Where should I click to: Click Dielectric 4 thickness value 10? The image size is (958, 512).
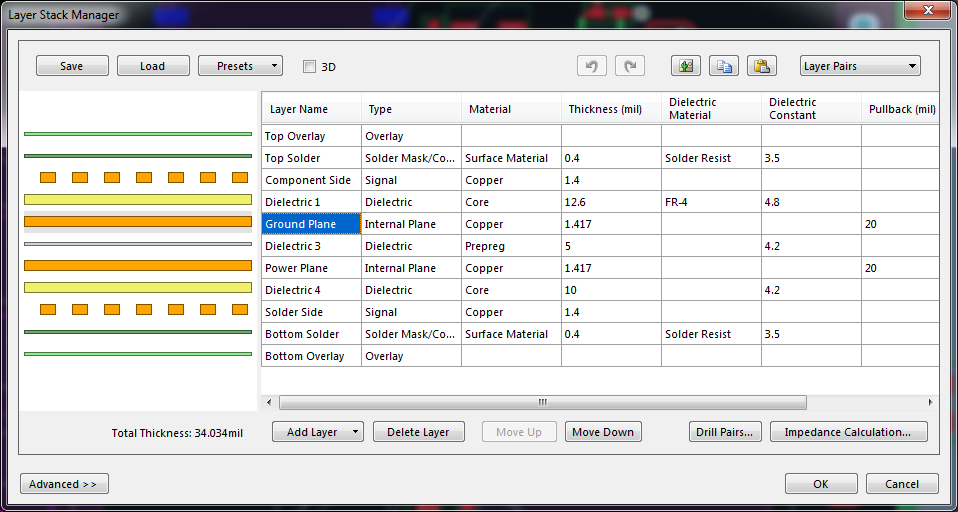point(611,290)
